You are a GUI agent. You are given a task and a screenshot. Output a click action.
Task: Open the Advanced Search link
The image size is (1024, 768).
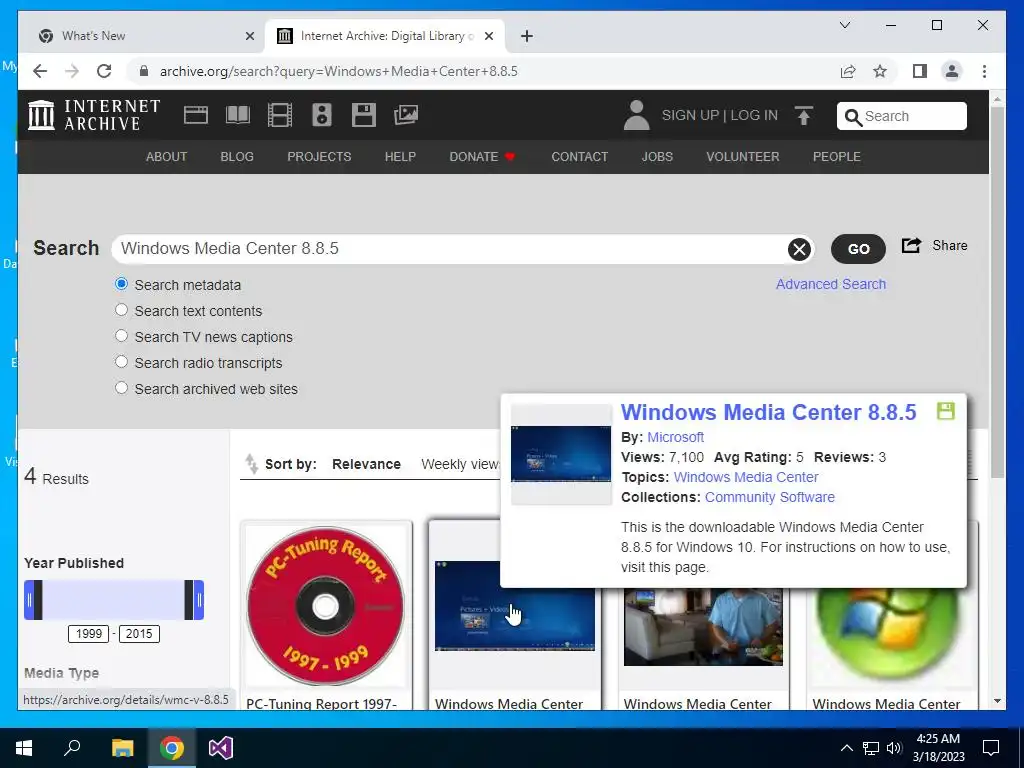pos(831,284)
